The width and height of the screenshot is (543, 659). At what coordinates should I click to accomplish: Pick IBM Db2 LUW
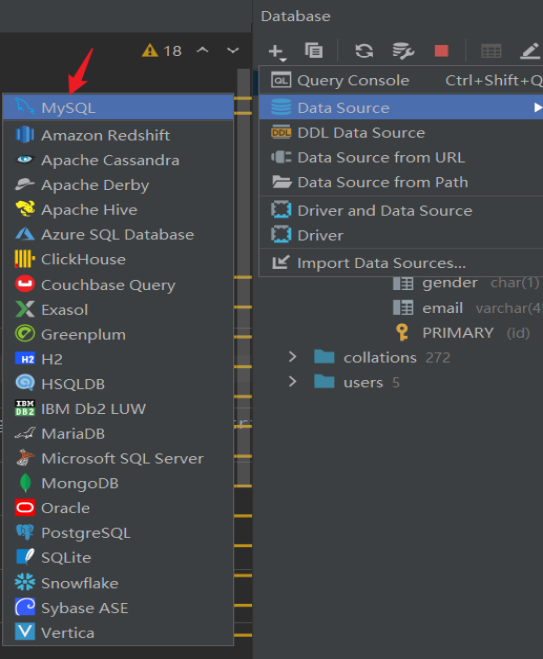[x=118, y=409]
